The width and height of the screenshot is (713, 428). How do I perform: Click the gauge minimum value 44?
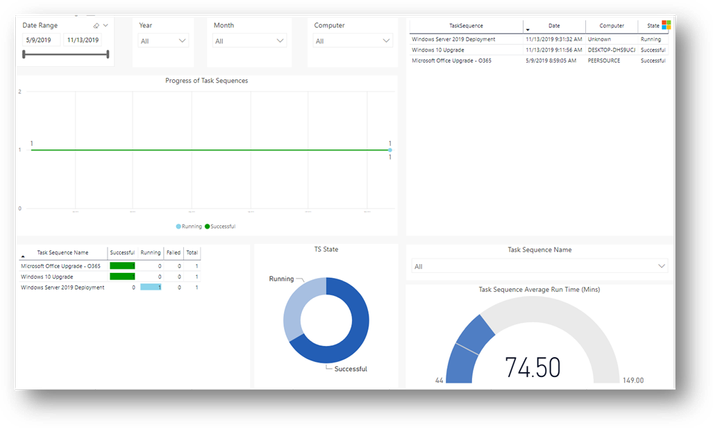click(x=439, y=380)
